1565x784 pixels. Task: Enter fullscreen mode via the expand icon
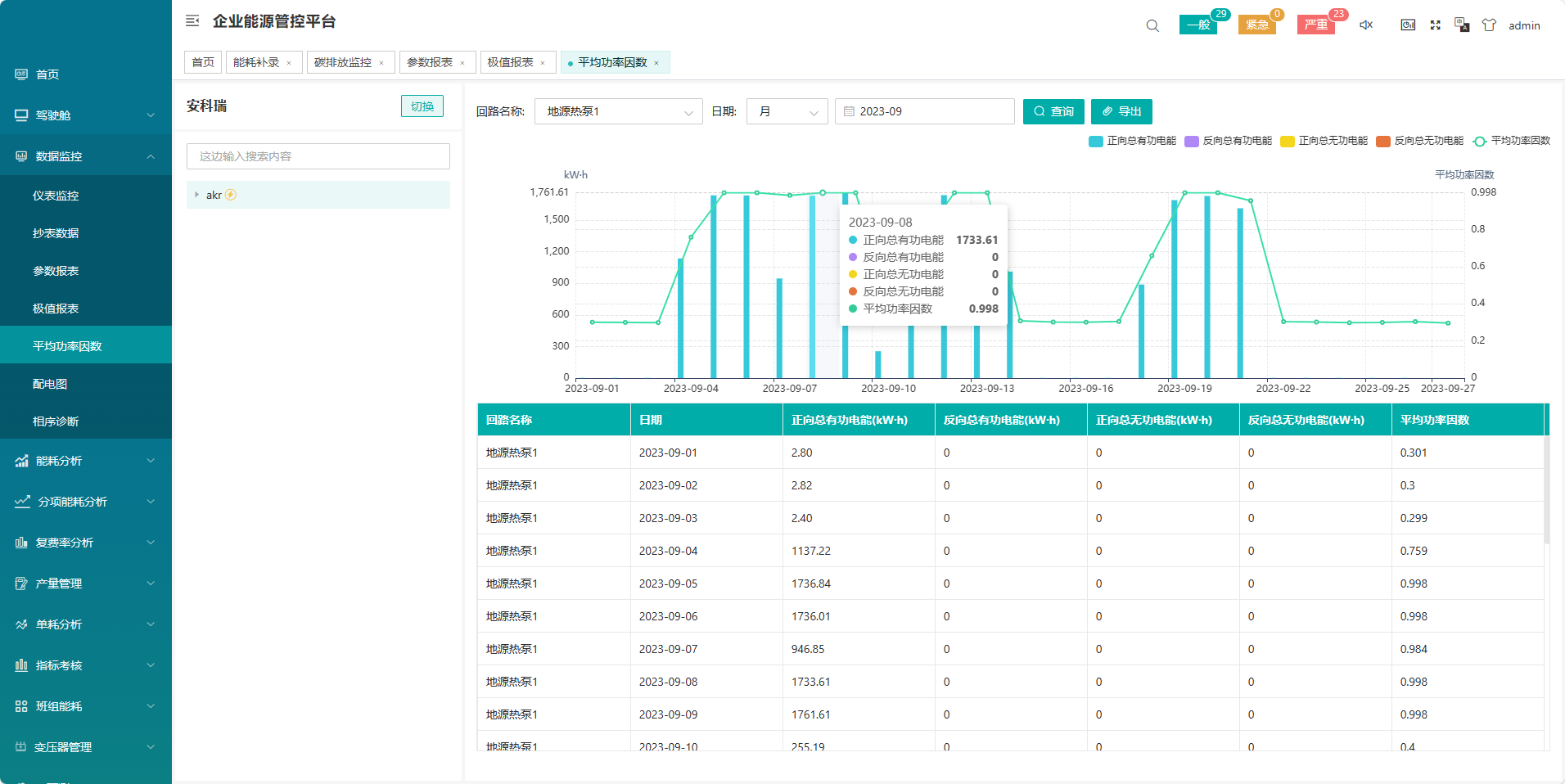[1435, 25]
